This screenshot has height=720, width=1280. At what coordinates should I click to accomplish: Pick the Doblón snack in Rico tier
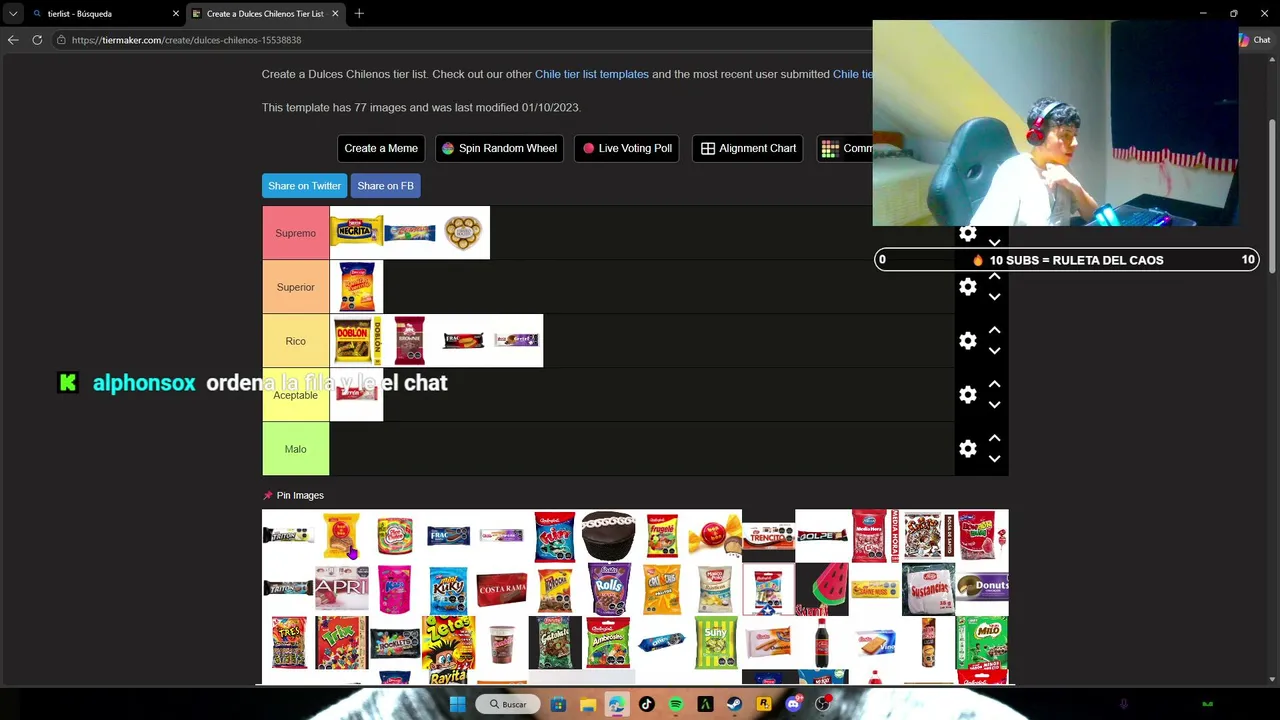[x=357, y=341]
